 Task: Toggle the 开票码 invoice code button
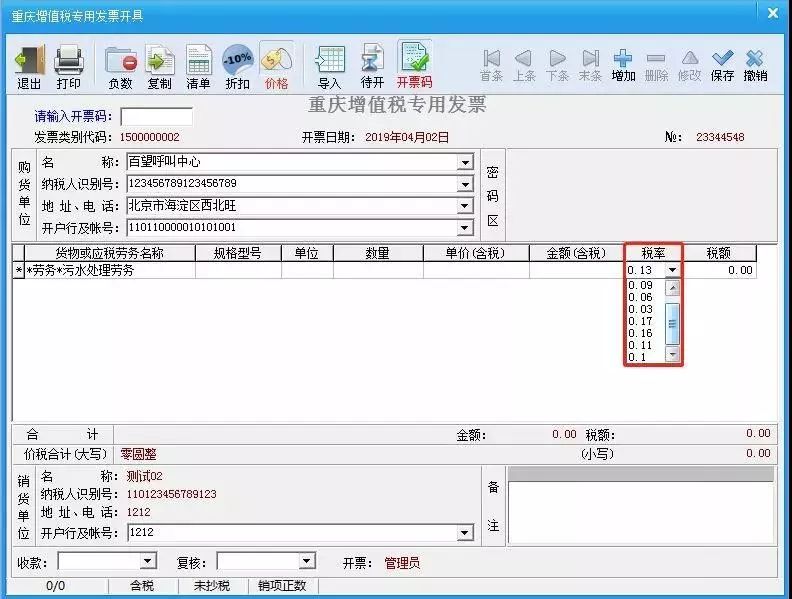pos(414,66)
